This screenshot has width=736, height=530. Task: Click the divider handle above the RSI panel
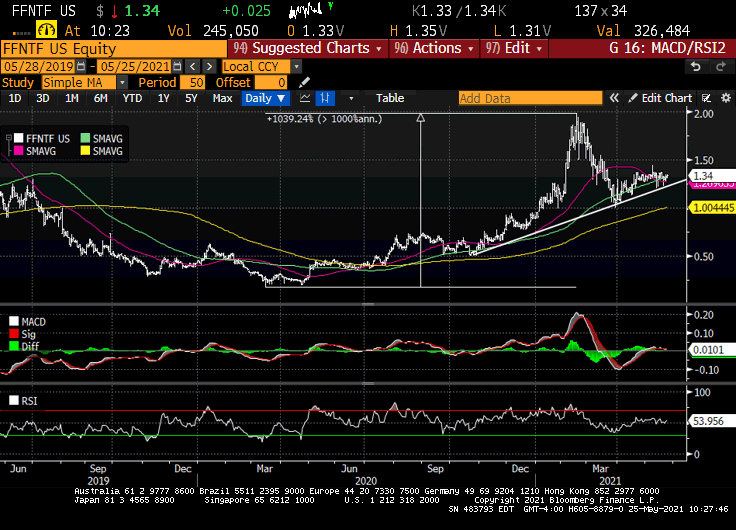368,383
